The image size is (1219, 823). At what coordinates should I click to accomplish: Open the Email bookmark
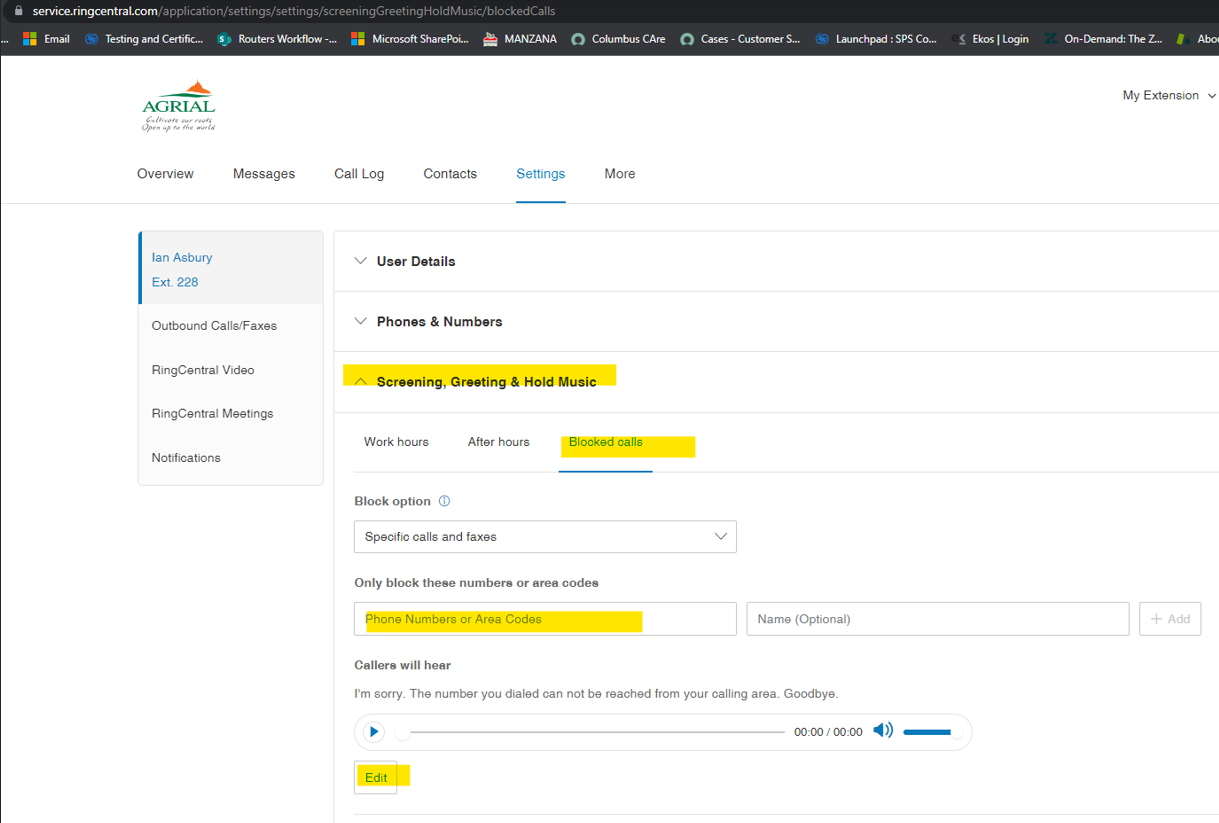click(46, 39)
